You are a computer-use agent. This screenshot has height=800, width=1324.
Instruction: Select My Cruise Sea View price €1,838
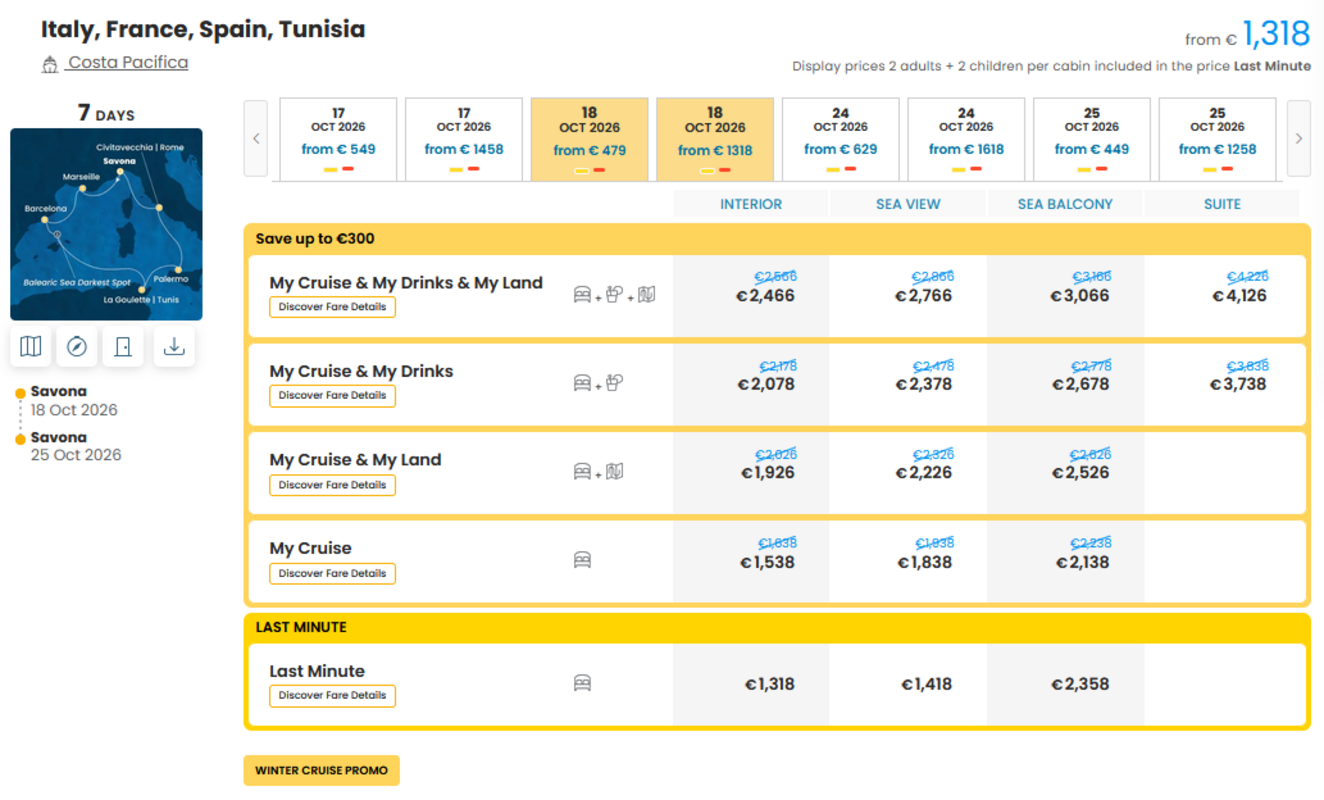[924, 562]
